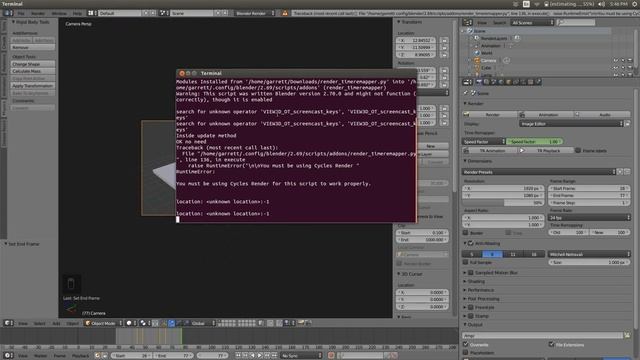Image resolution: width=640 pixels, height=360 pixels.
Task: Click the timeline editor type icon
Action: click(8, 356)
